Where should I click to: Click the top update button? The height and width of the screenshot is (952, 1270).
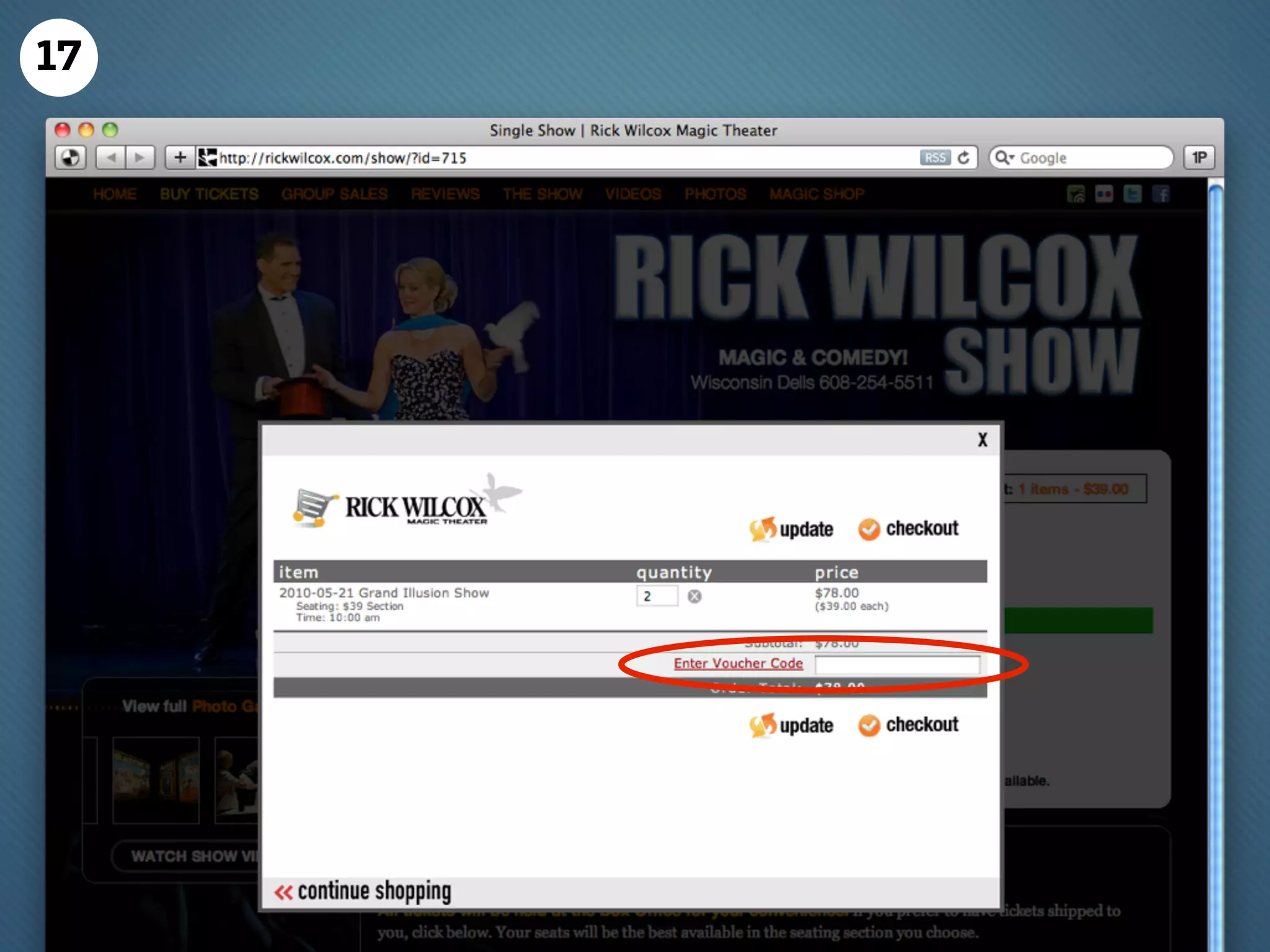click(x=792, y=529)
